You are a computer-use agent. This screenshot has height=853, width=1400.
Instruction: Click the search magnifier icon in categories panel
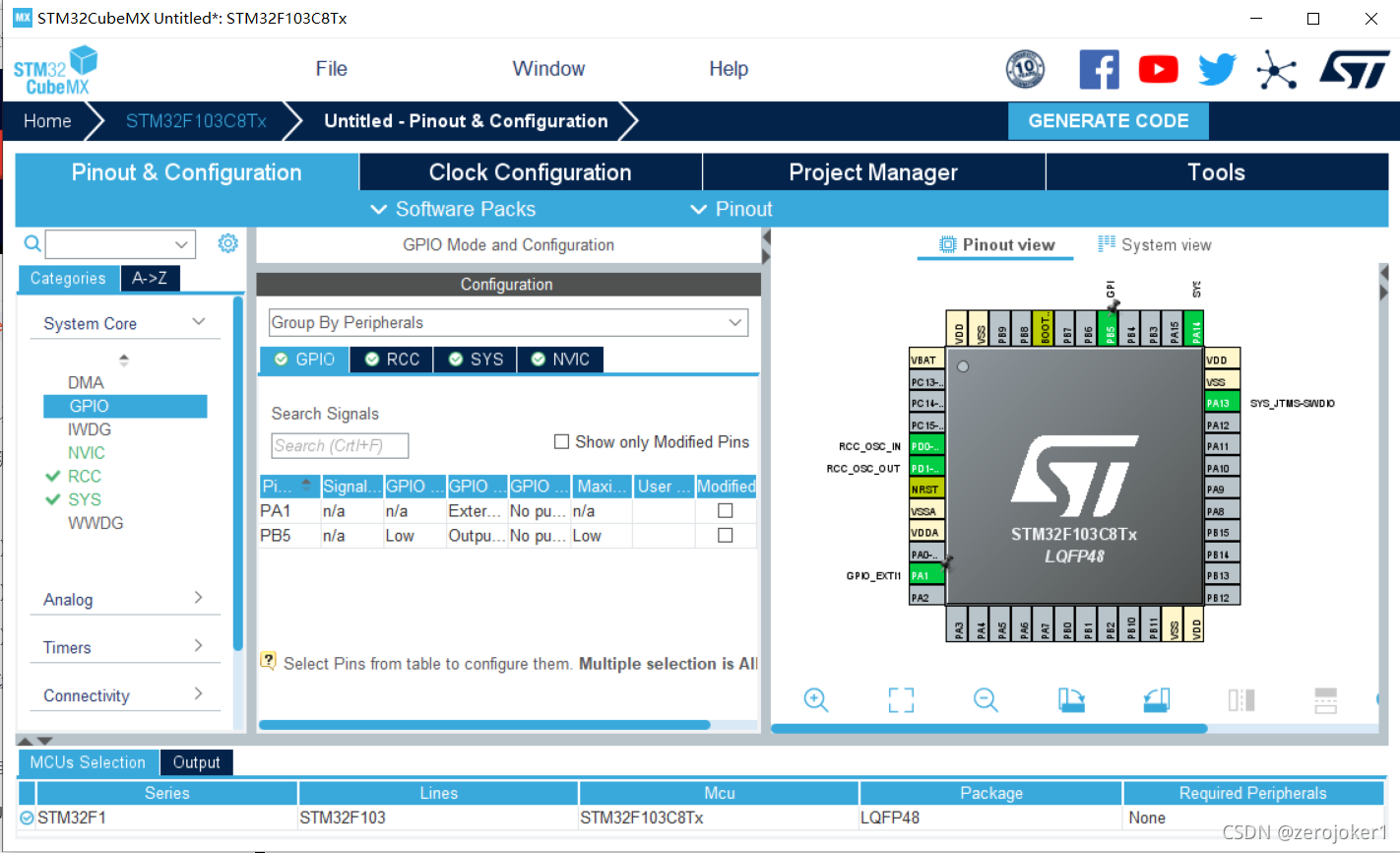pos(32,243)
